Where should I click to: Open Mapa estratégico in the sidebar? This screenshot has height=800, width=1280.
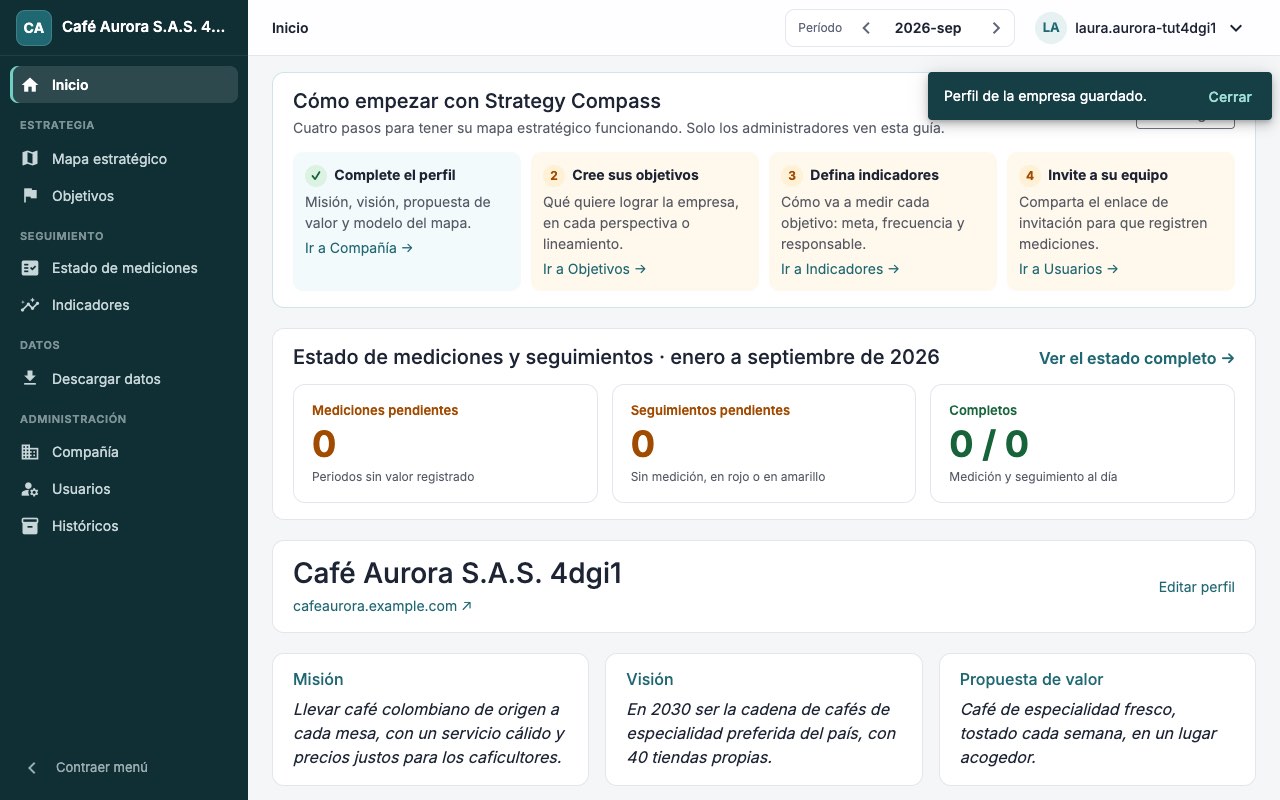[x=124, y=159]
